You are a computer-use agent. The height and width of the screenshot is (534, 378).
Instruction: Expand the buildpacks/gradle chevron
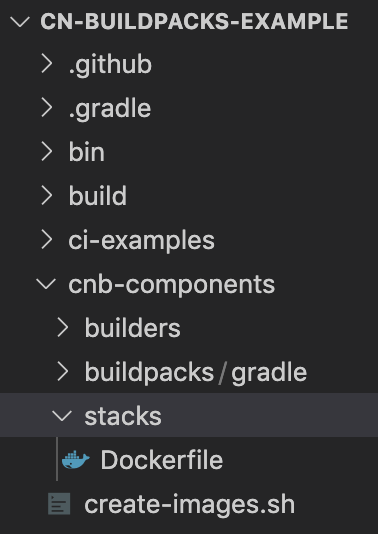pyautogui.click(x=63, y=372)
